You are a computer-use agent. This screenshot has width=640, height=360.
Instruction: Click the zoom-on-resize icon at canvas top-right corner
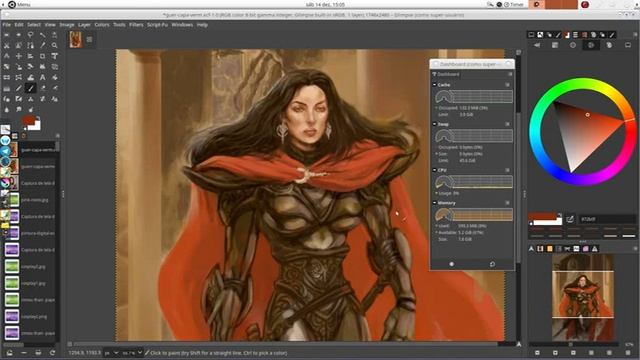tap(518, 52)
